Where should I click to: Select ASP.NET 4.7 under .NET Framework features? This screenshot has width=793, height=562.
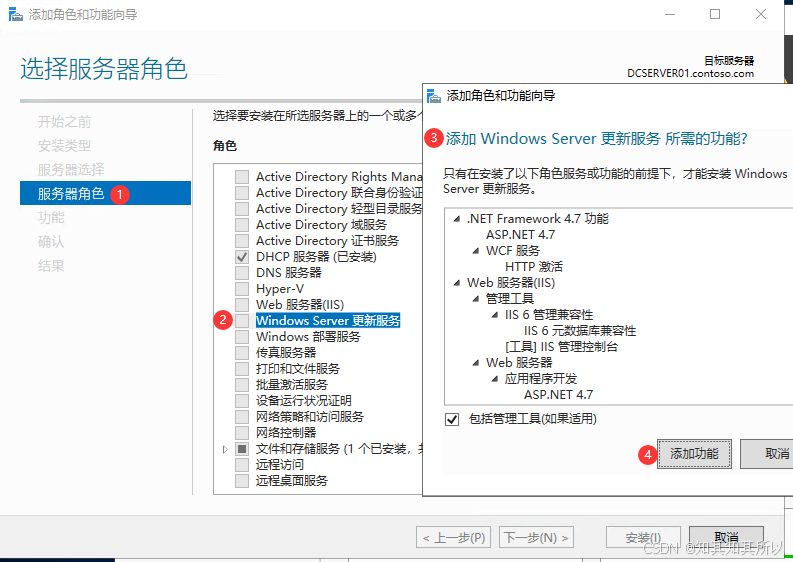pos(520,235)
